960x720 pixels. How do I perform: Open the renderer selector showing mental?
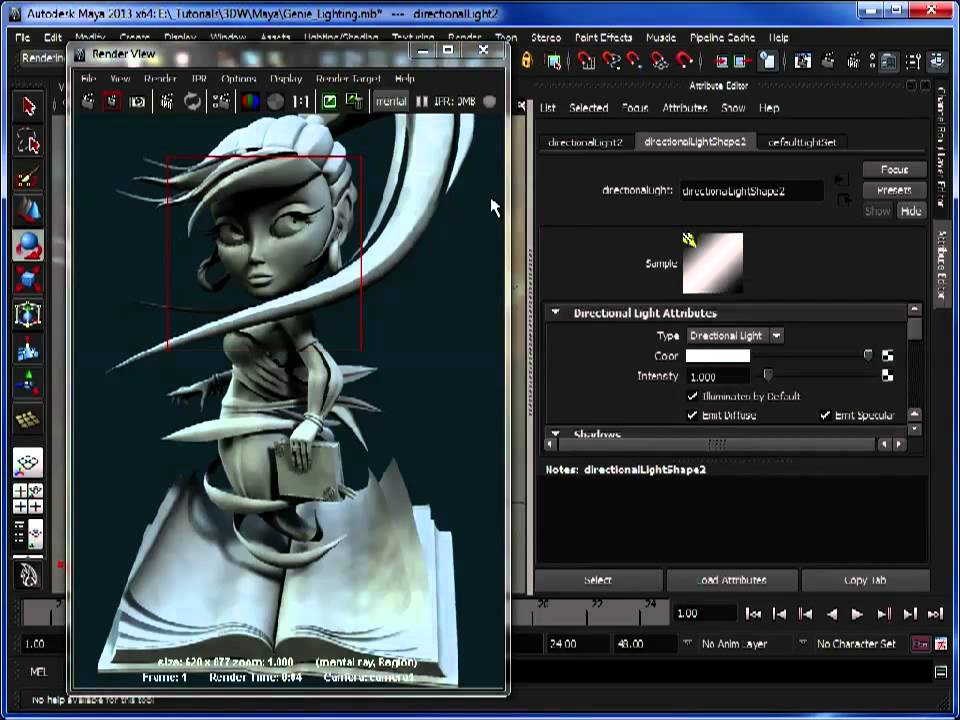point(391,102)
